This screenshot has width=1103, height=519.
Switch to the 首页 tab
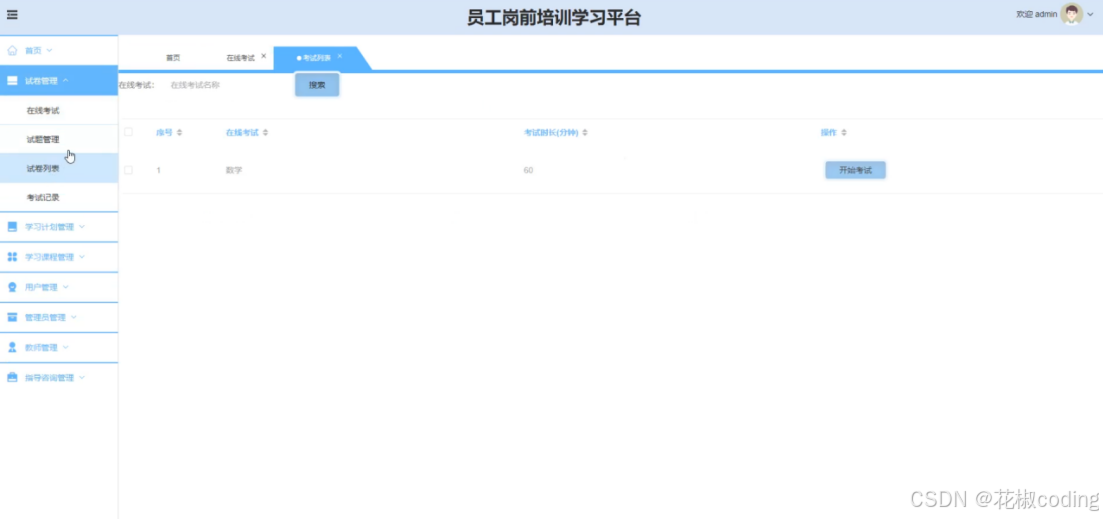coord(173,58)
